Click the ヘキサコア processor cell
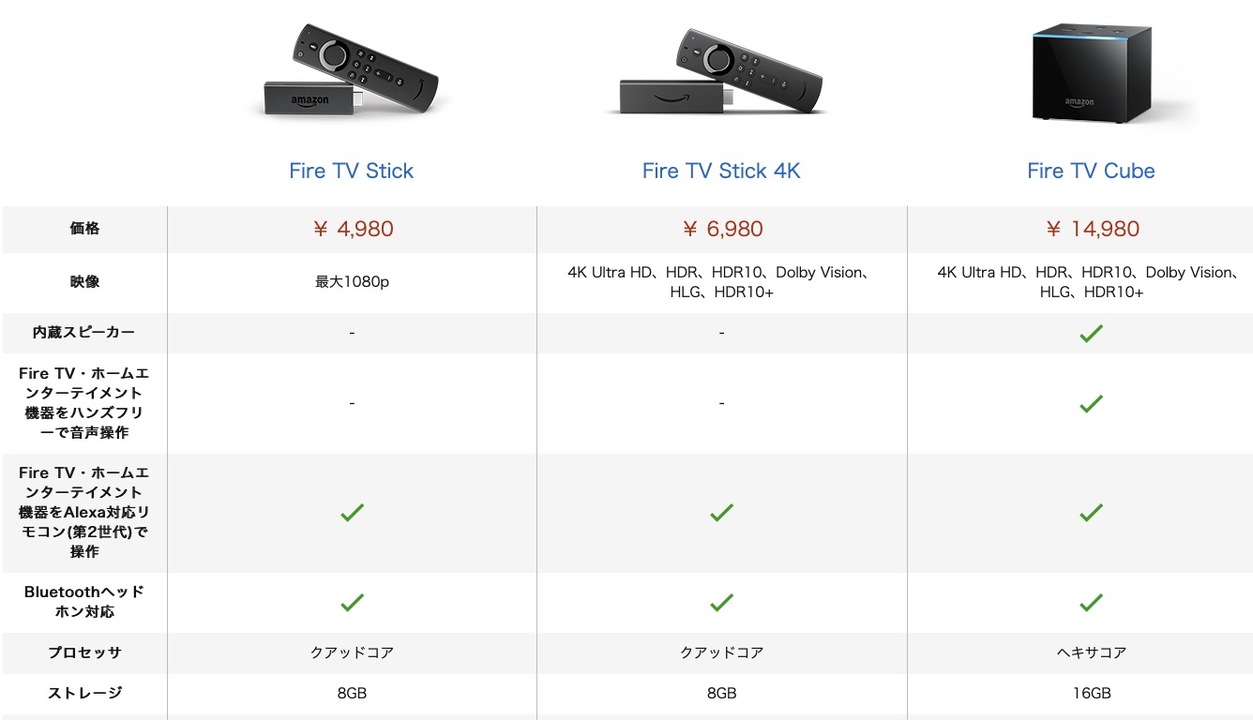The width and height of the screenshot is (1253, 720). click(1092, 653)
